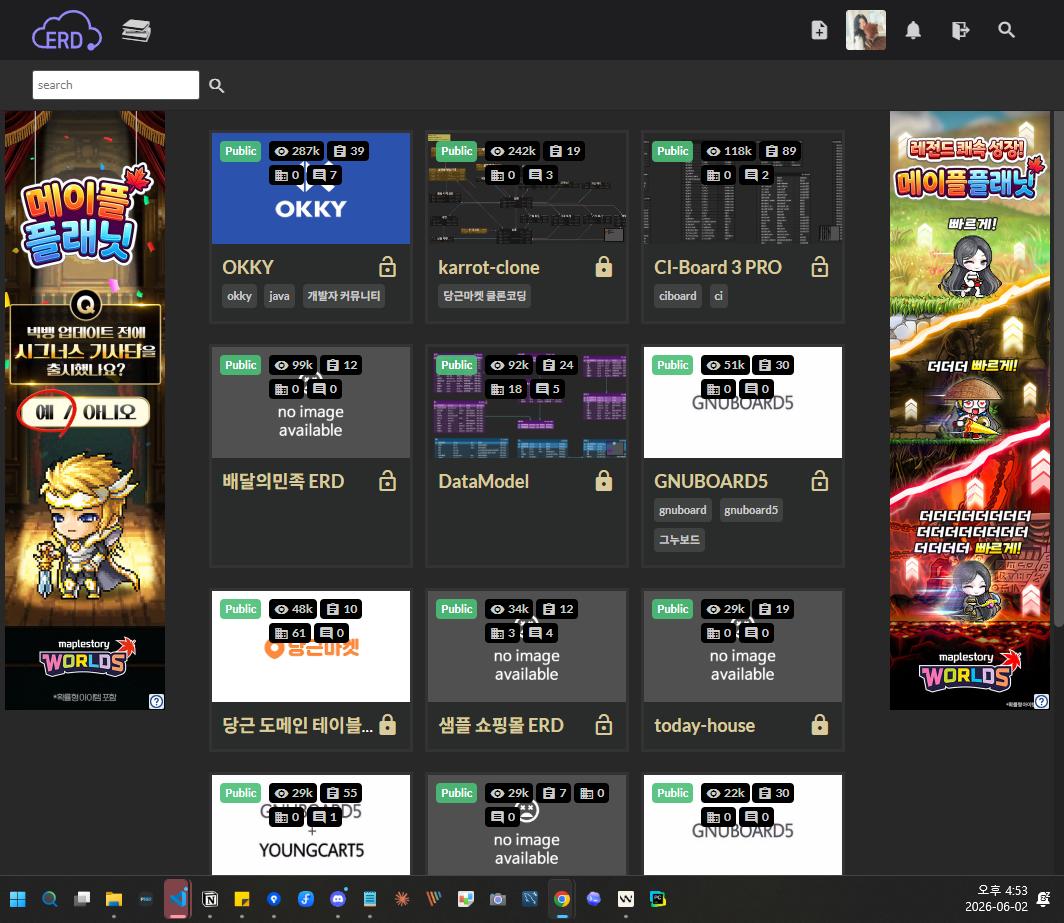The height and width of the screenshot is (923, 1064).
Task: Click 242k views badge on karrot-clone
Action: pos(513,151)
